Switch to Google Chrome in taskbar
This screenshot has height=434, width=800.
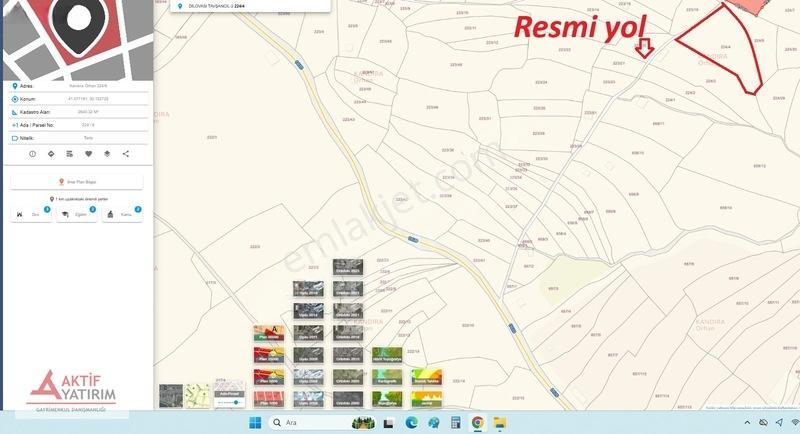478,423
